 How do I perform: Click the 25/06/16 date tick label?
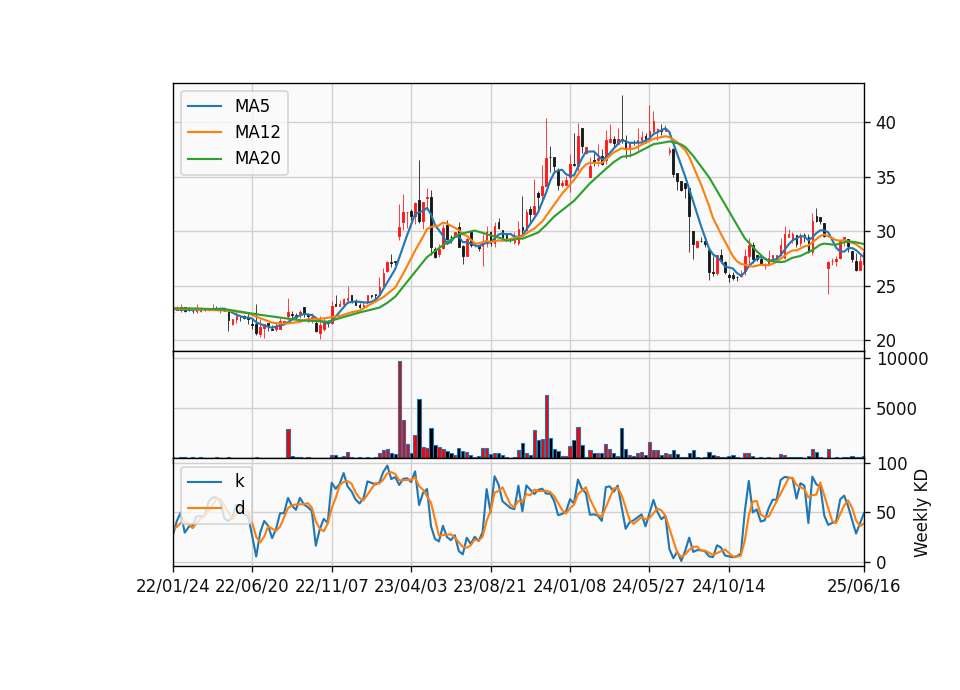click(864, 586)
